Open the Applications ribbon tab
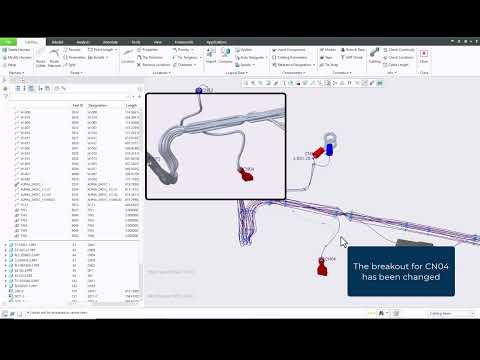480x360 pixels. tap(216, 42)
